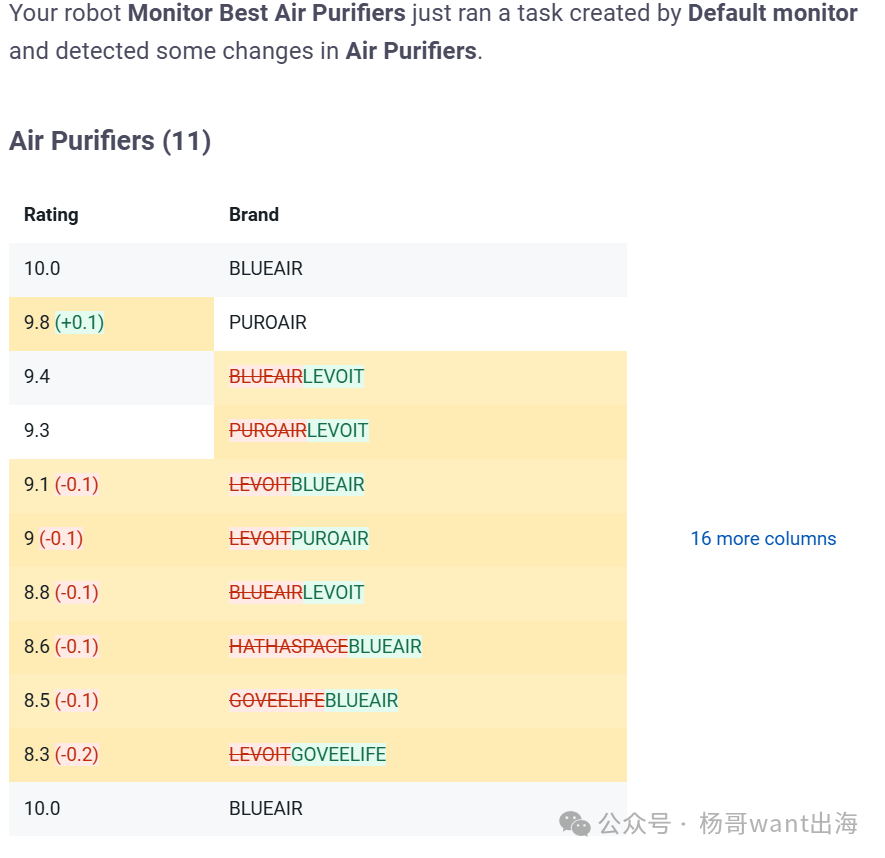Image resolution: width=885 pixels, height=858 pixels.
Task: Click the 9.1 (-0.1) rating cell
Action: (x=111, y=484)
